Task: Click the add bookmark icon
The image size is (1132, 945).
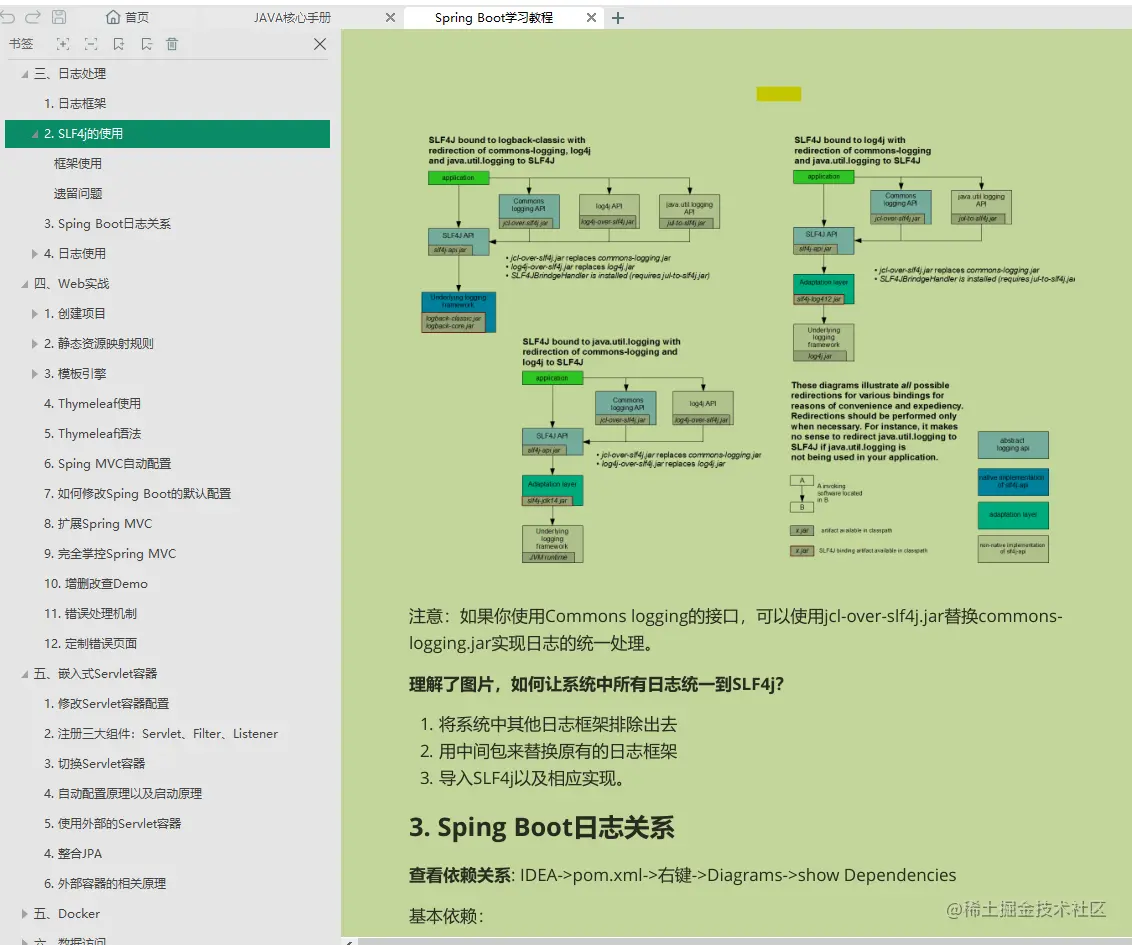Action: [118, 44]
